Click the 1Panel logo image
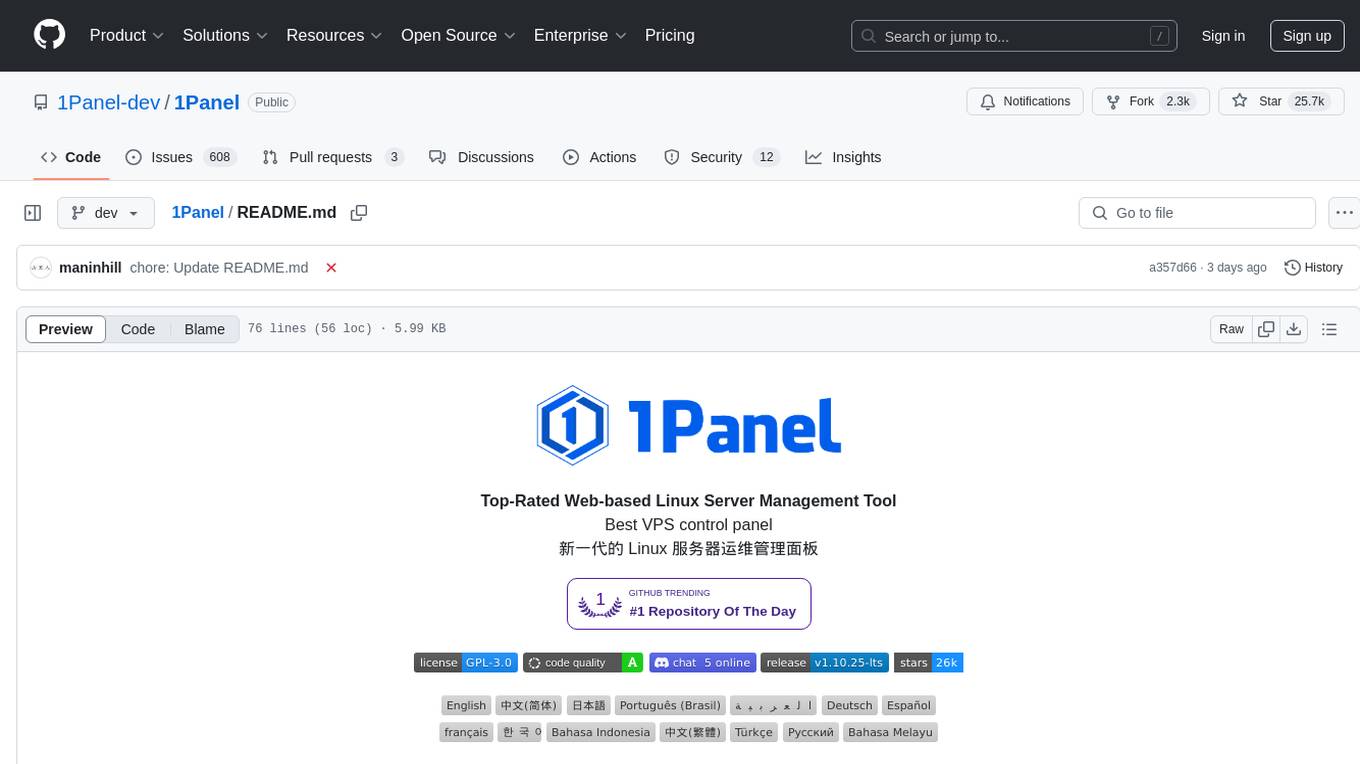Image resolution: width=1360 pixels, height=764 pixels. (x=688, y=425)
